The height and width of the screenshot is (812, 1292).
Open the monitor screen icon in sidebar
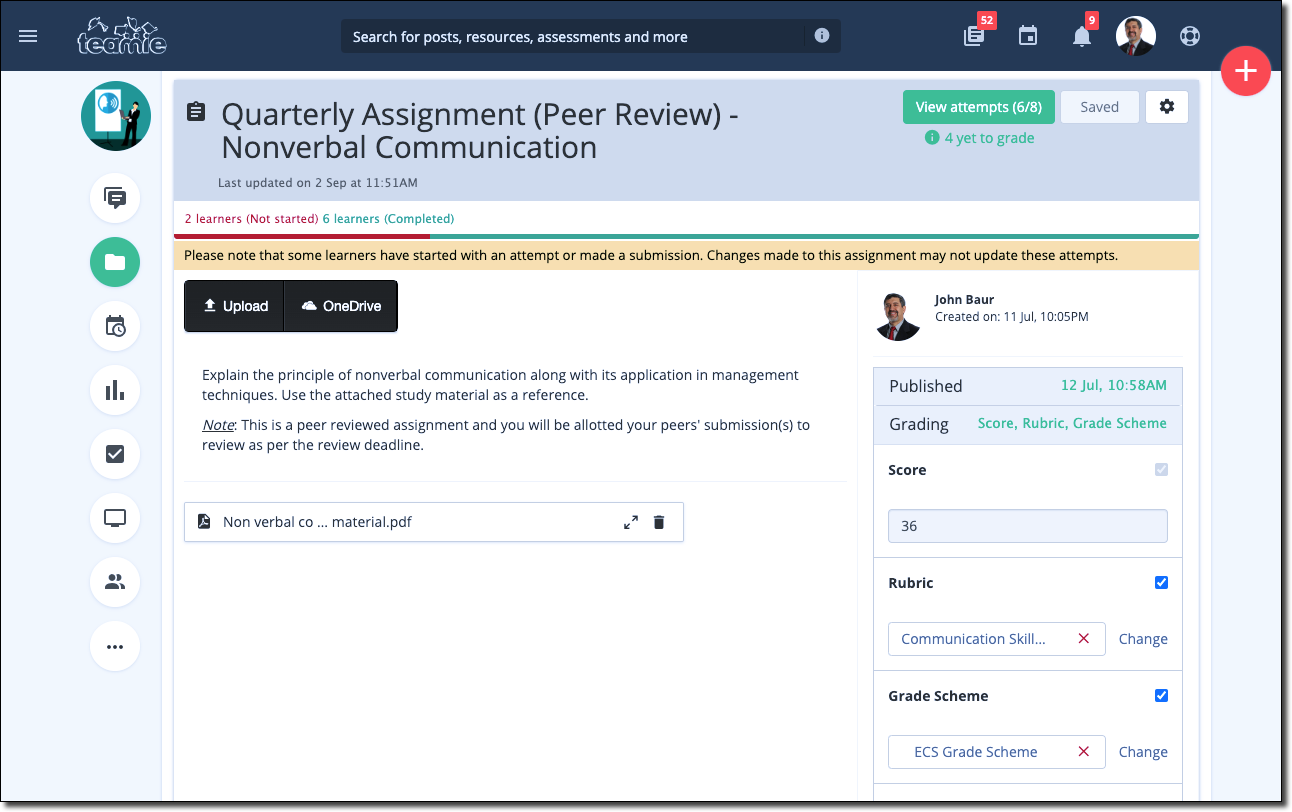pyautogui.click(x=115, y=518)
